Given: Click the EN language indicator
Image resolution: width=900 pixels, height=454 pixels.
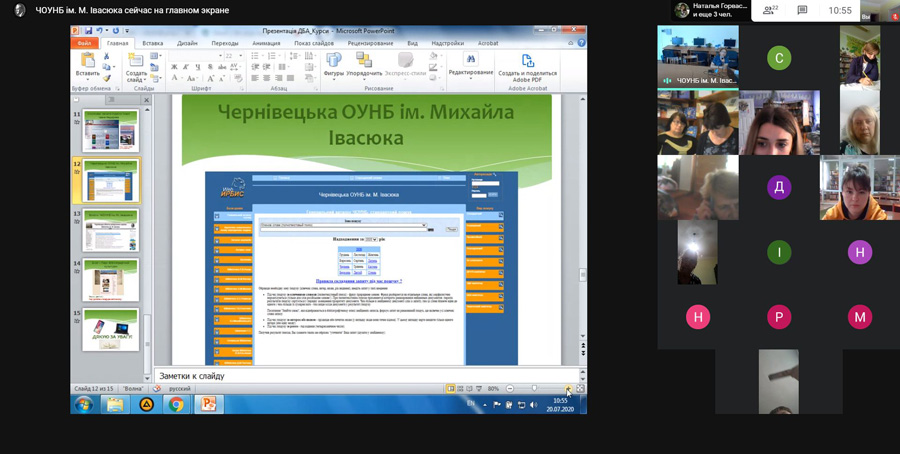Looking at the screenshot, I should click(x=471, y=403).
